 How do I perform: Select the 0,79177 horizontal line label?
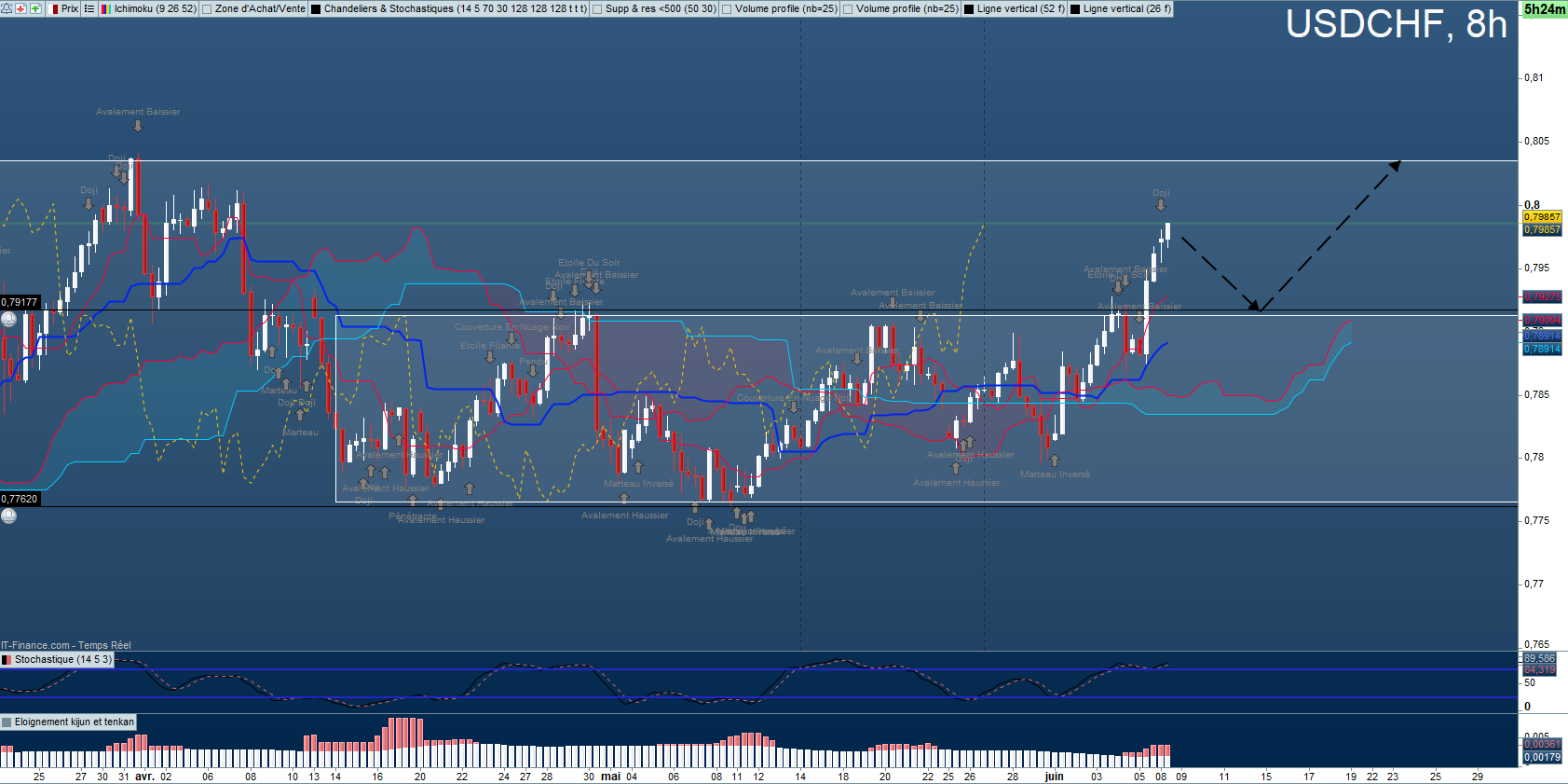(20, 303)
